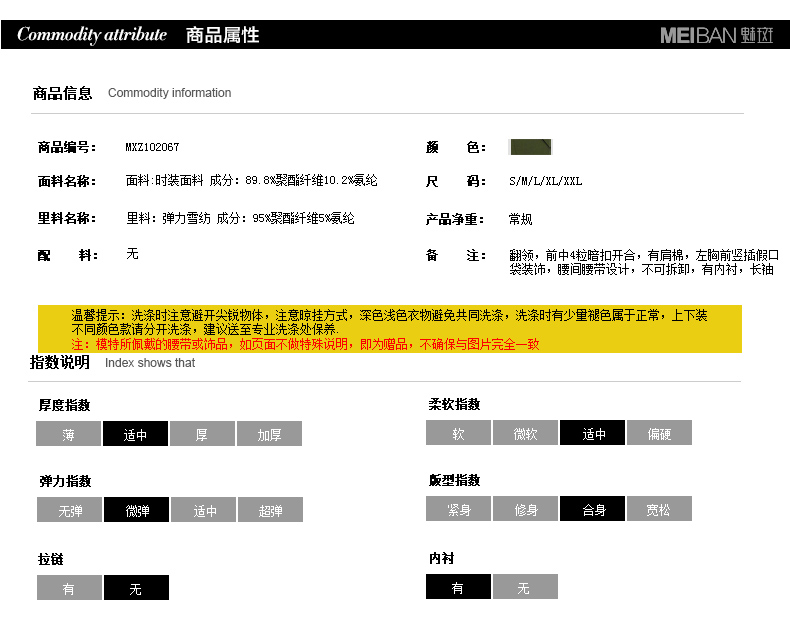The height and width of the screenshot is (631, 790).
Task: Select 偏硬 in the 柔软指数 row
Action: (660, 433)
